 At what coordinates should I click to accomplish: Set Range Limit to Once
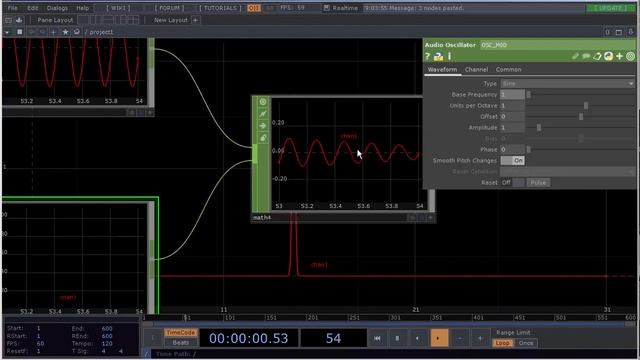pos(526,343)
